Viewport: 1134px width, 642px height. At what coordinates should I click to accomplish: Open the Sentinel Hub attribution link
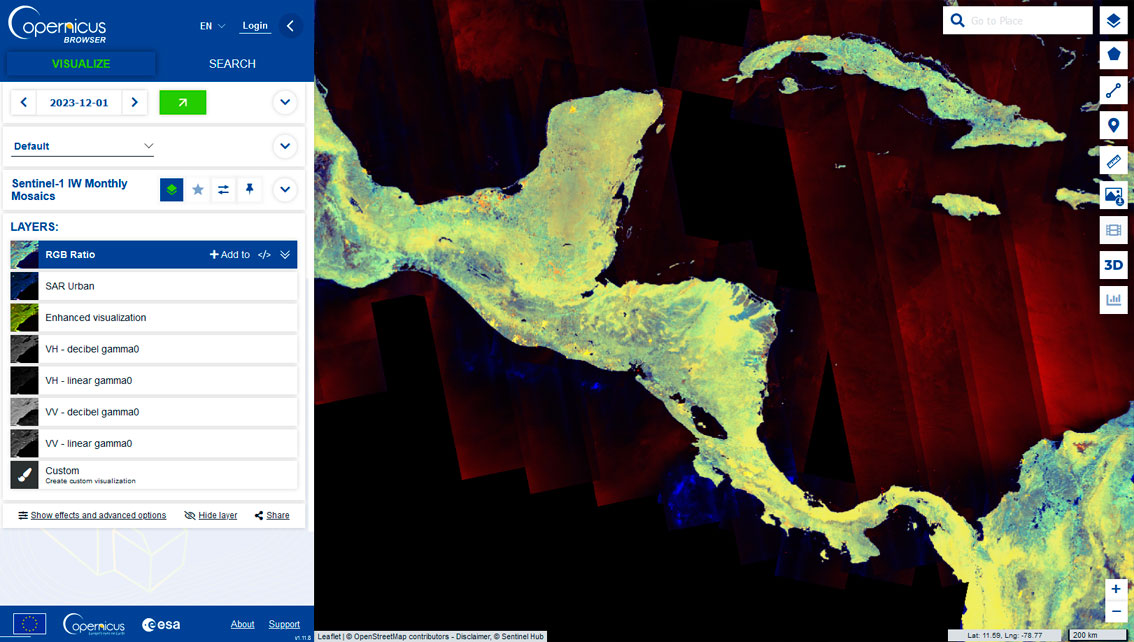point(521,636)
